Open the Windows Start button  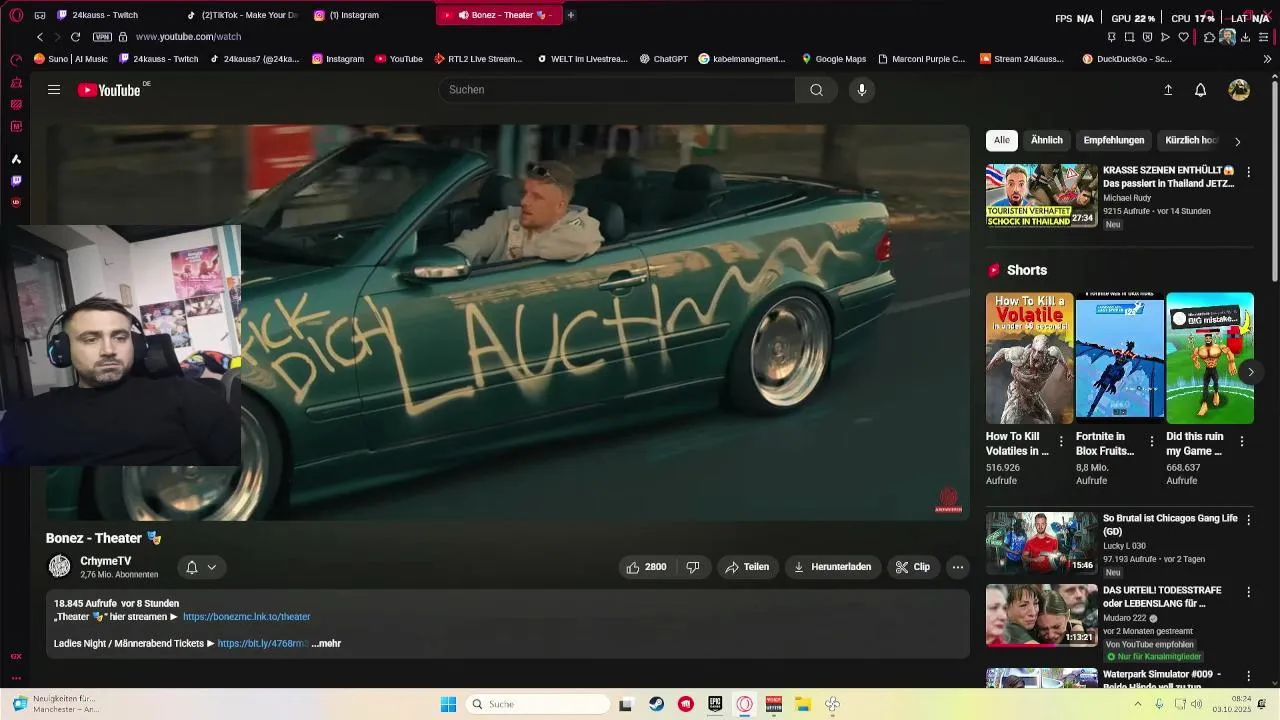point(448,704)
